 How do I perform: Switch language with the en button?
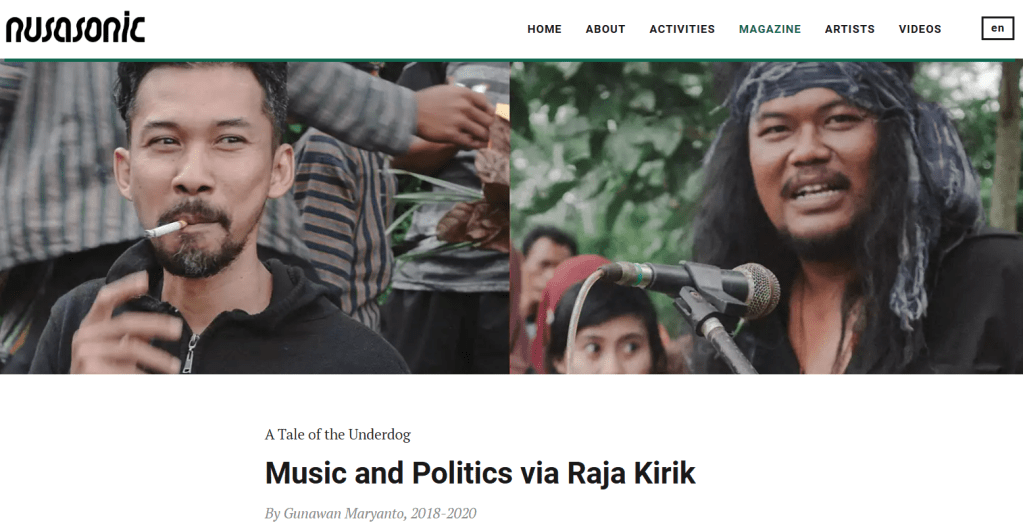pyautogui.click(x=998, y=28)
